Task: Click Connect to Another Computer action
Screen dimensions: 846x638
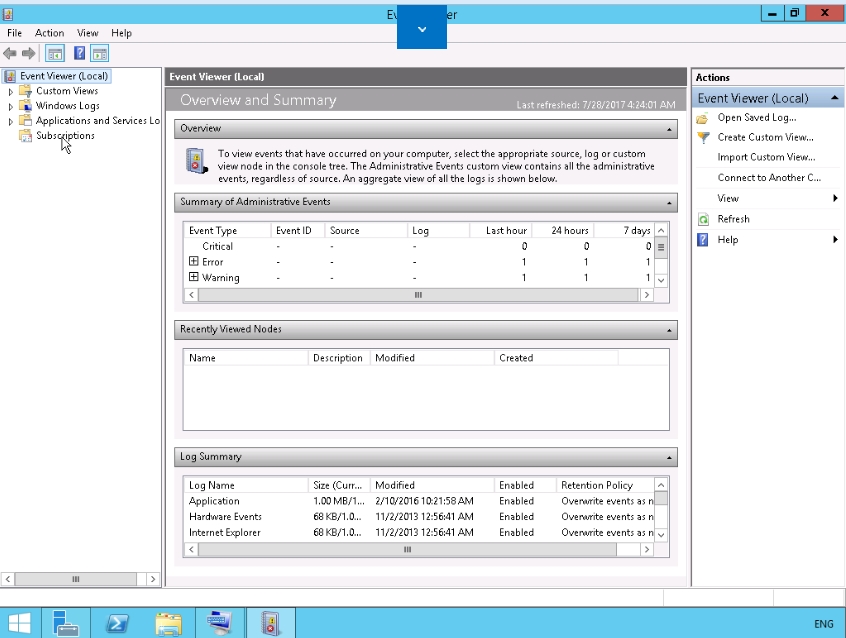Action: 769,178
